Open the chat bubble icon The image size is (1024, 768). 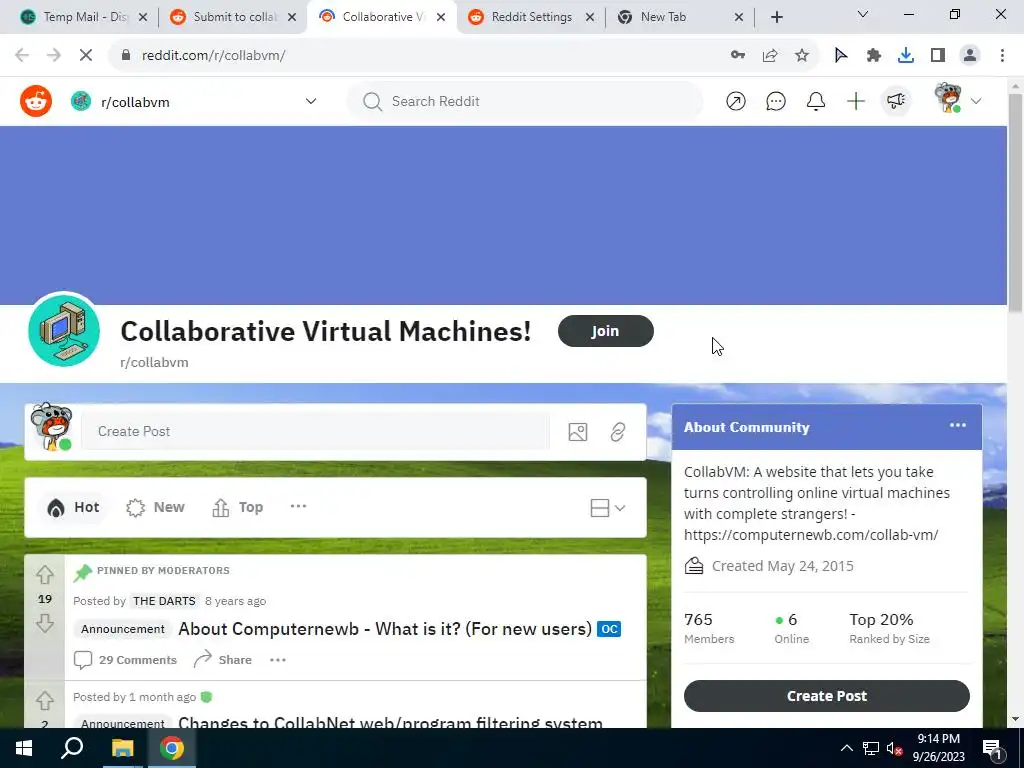pyautogui.click(x=775, y=101)
